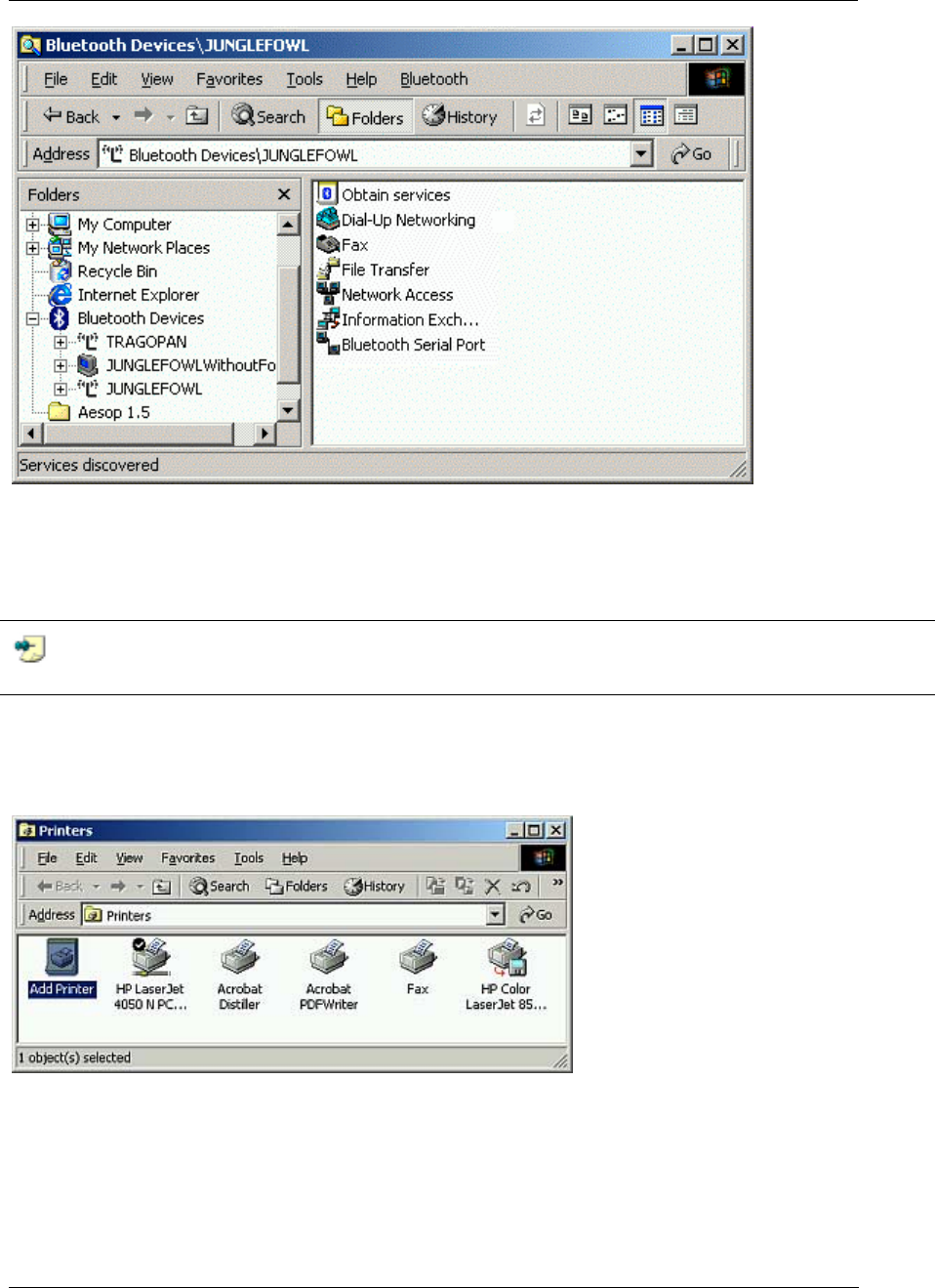Viewport: 935px width, 1288px height.
Task: Click the folder tree scroll-left arrow
Action: point(31,434)
